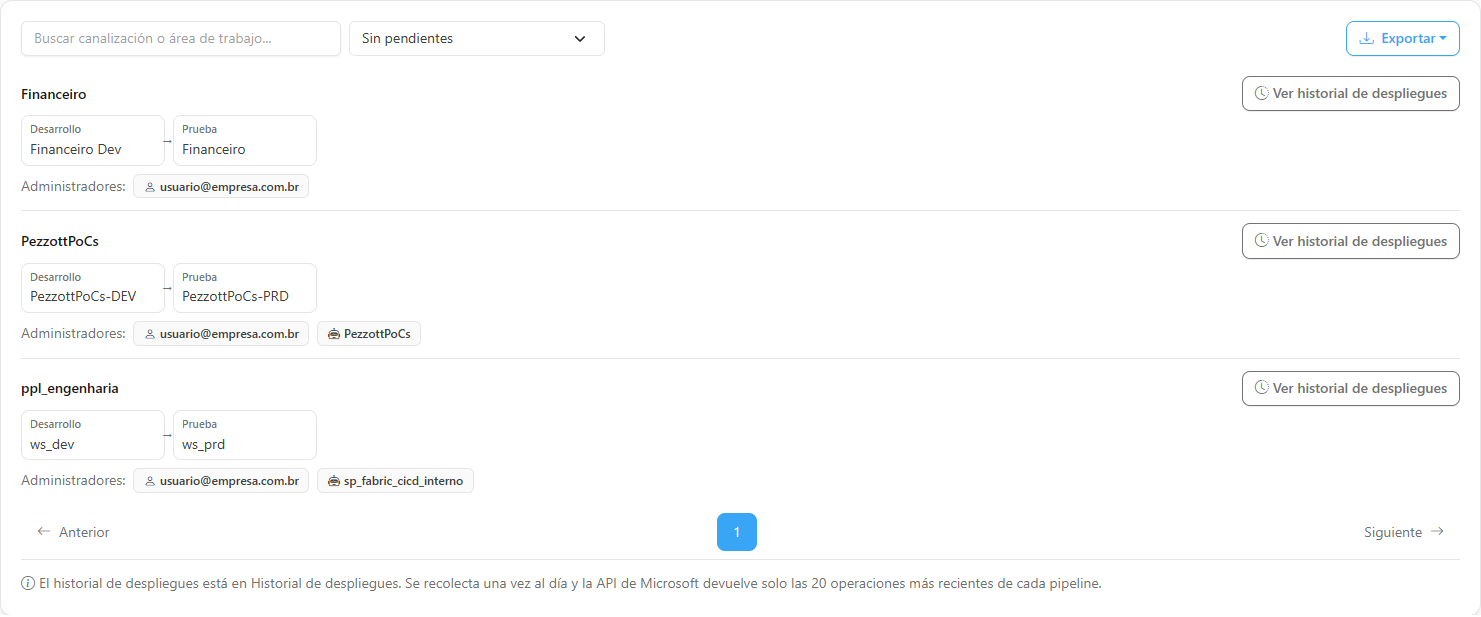Click the Administradores label under PezzottPoCs
1481x617 pixels.
click(73, 333)
